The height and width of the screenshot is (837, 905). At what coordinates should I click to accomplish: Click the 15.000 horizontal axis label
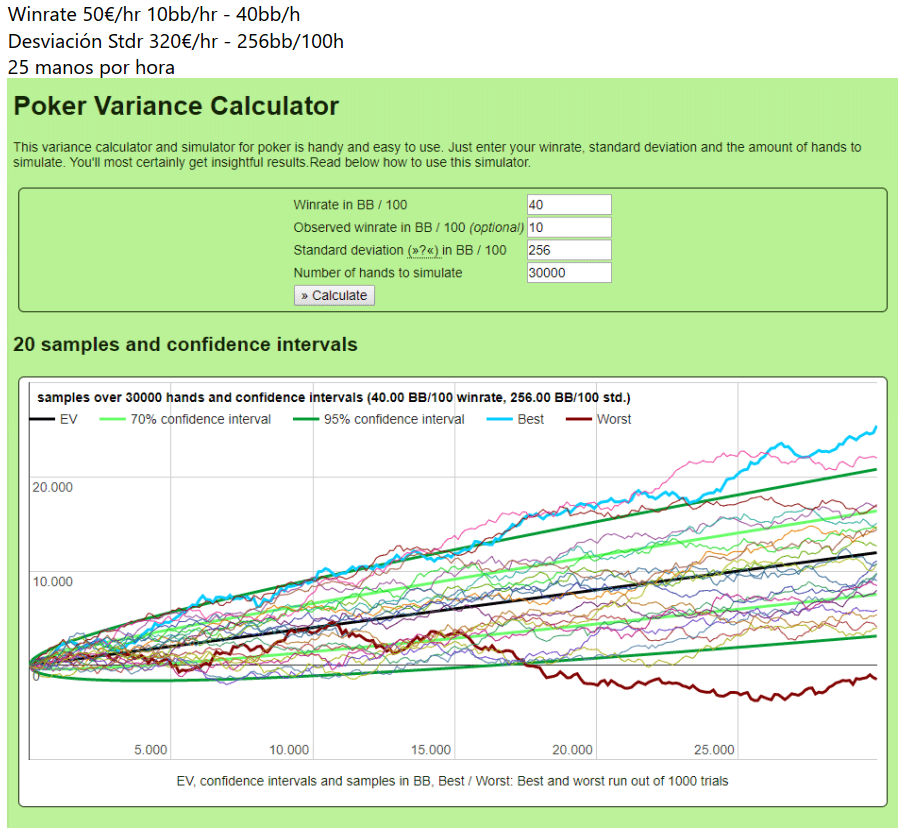pyautogui.click(x=431, y=750)
